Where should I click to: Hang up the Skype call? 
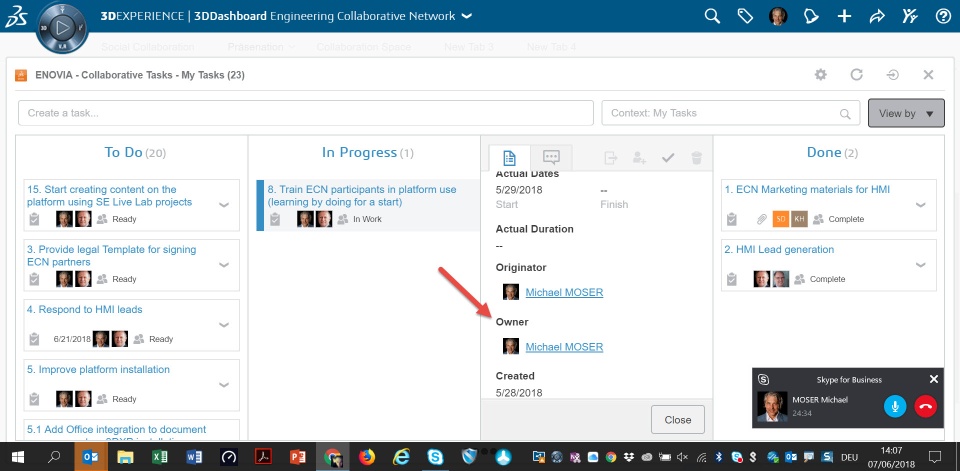click(x=926, y=406)
